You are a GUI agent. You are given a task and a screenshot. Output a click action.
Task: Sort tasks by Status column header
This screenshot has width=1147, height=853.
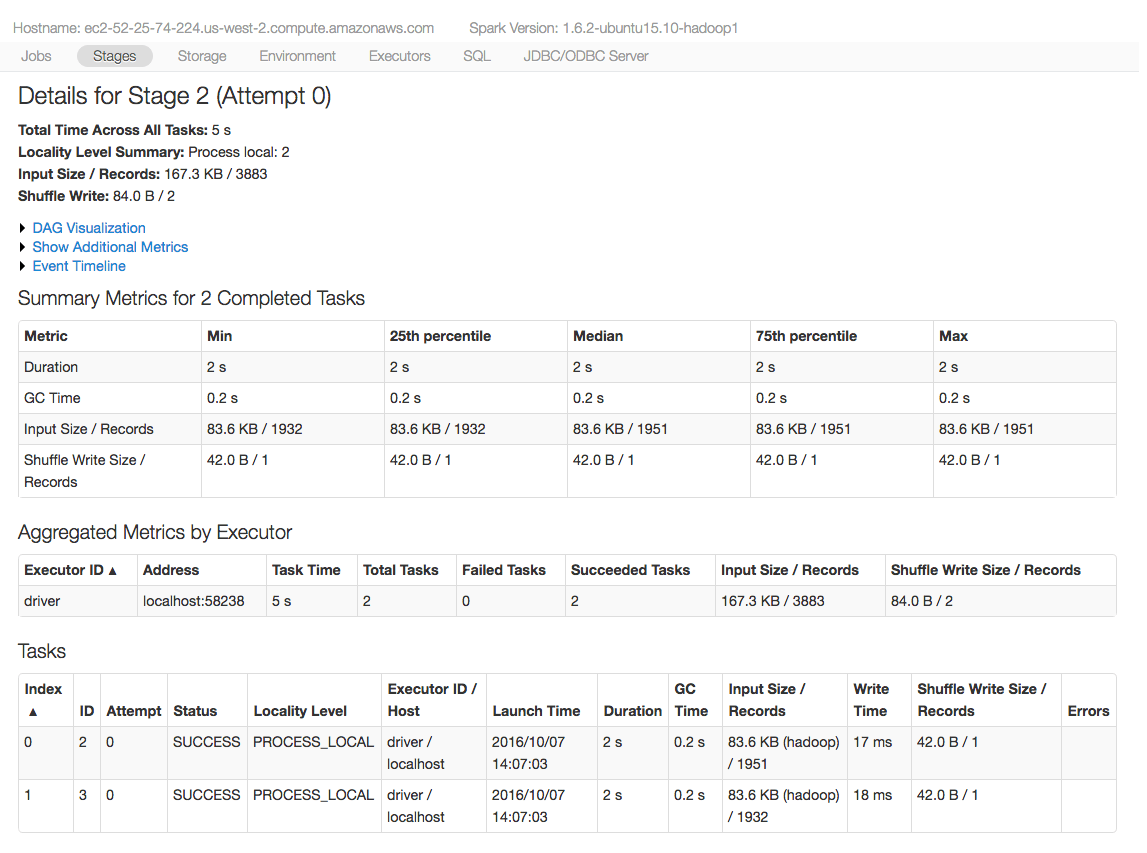coord(195,711)
